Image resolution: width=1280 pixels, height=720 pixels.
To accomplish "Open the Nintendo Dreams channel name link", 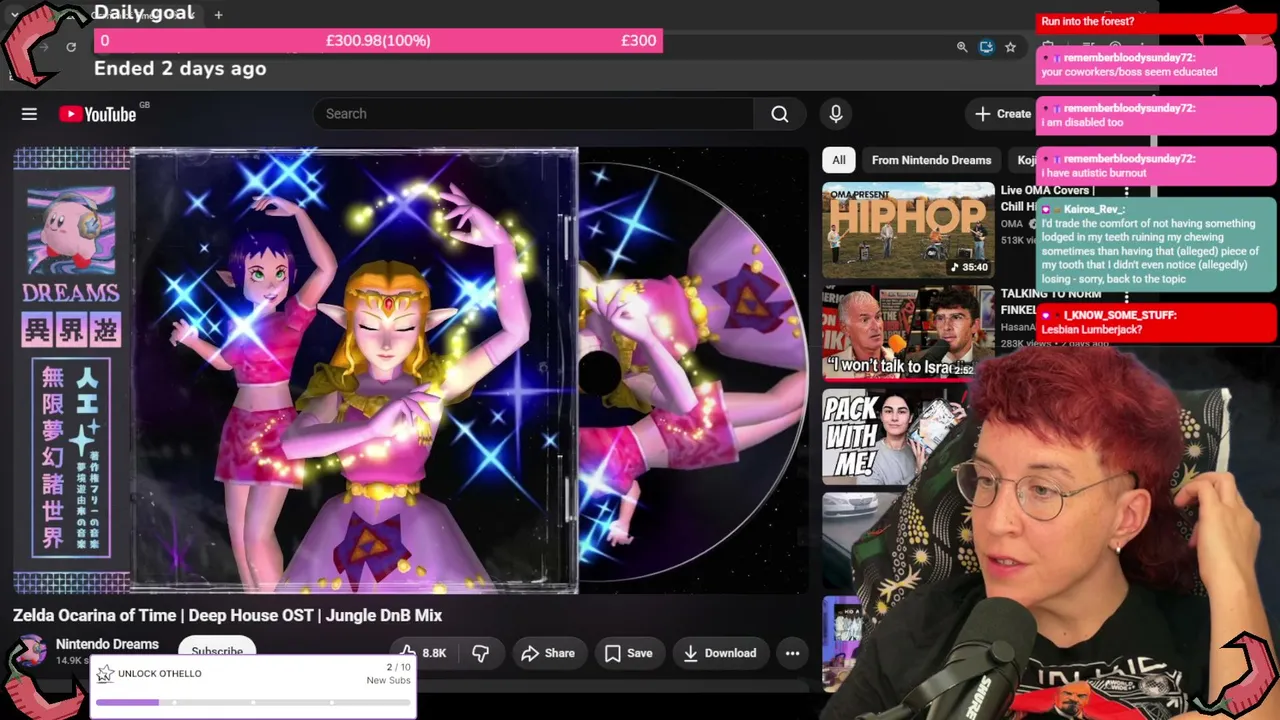I will coord(107,644).
